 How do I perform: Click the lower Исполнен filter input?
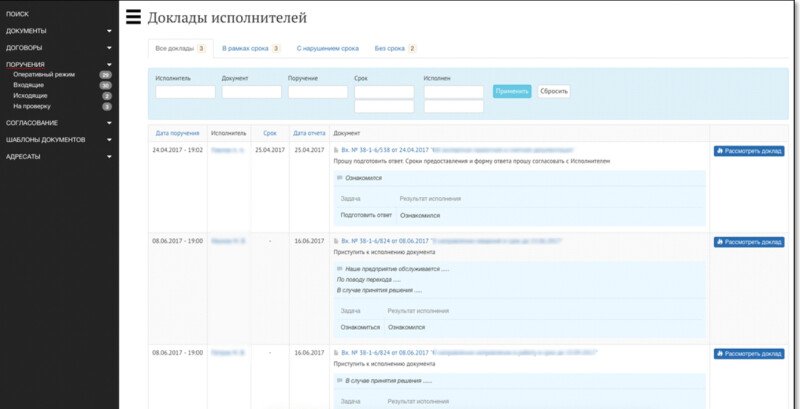(x=454, y=107)
